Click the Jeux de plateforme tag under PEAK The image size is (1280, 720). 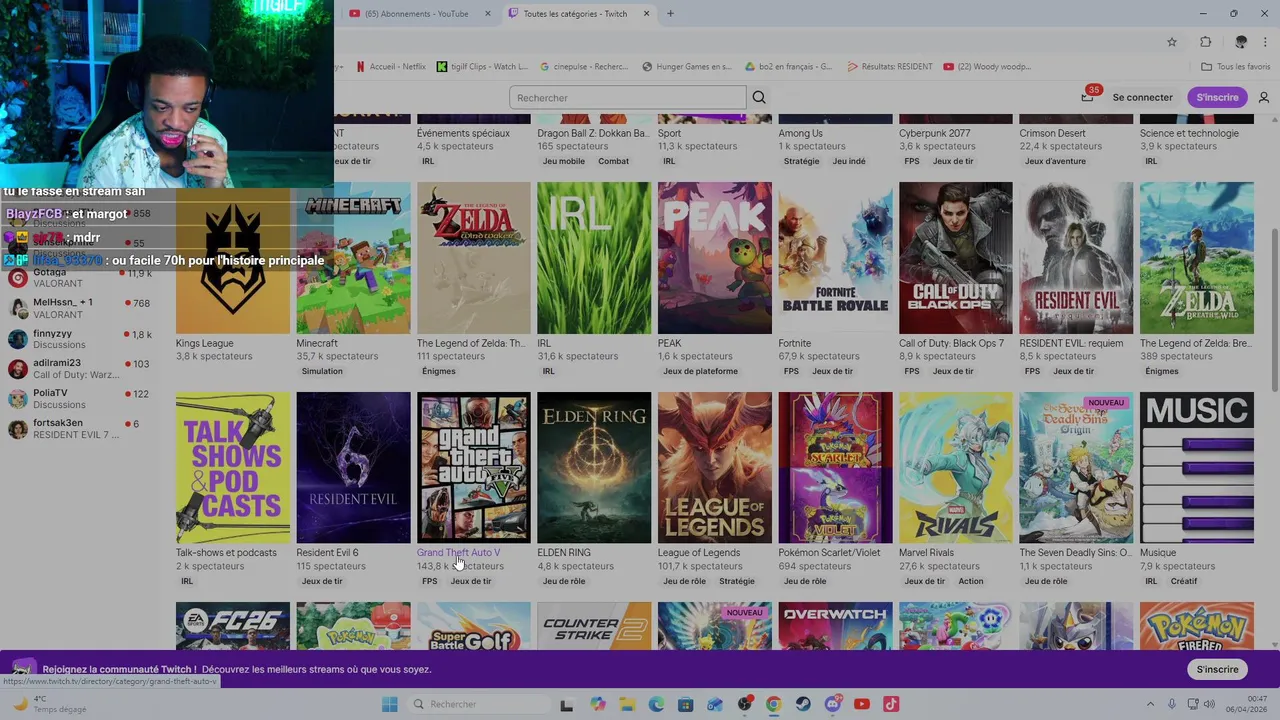pyautogui.click(x=700, y=371)
